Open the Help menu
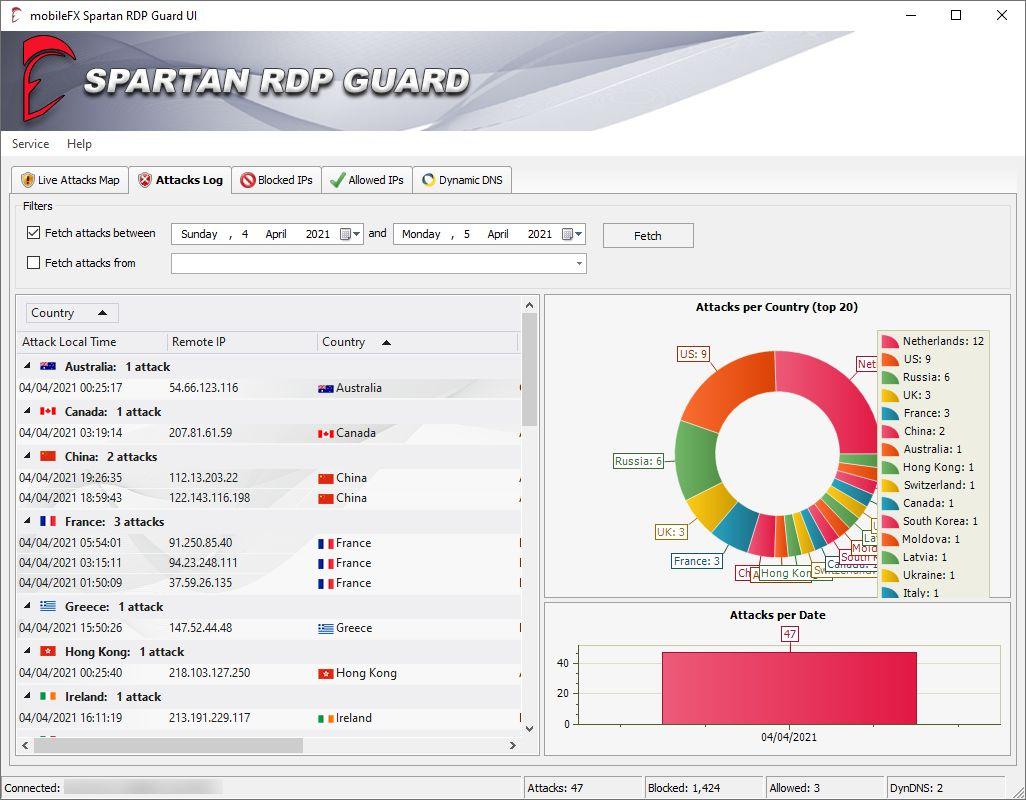1026x800 pixels. [79, 144]
